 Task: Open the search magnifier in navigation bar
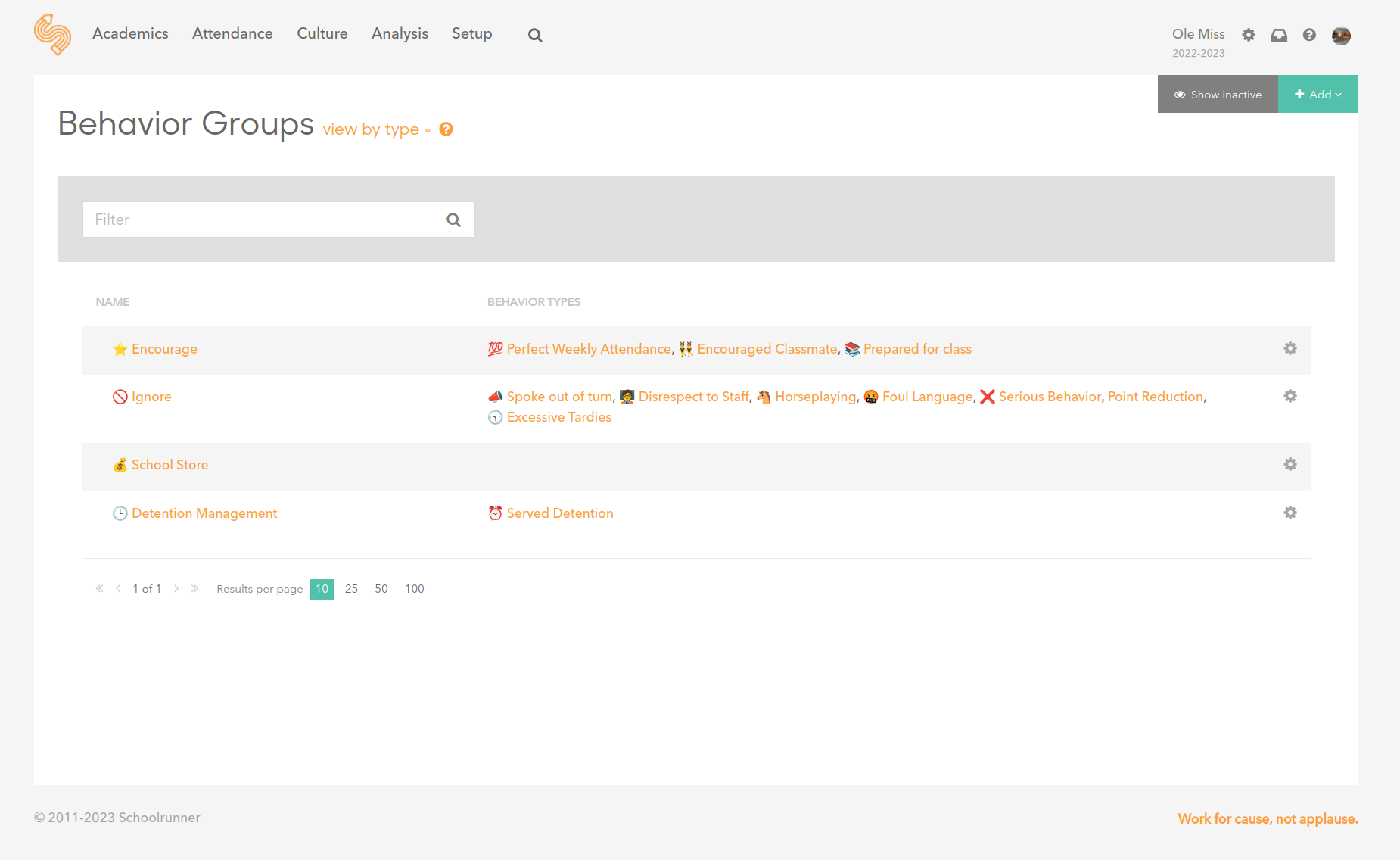click(x=535, y=35)
